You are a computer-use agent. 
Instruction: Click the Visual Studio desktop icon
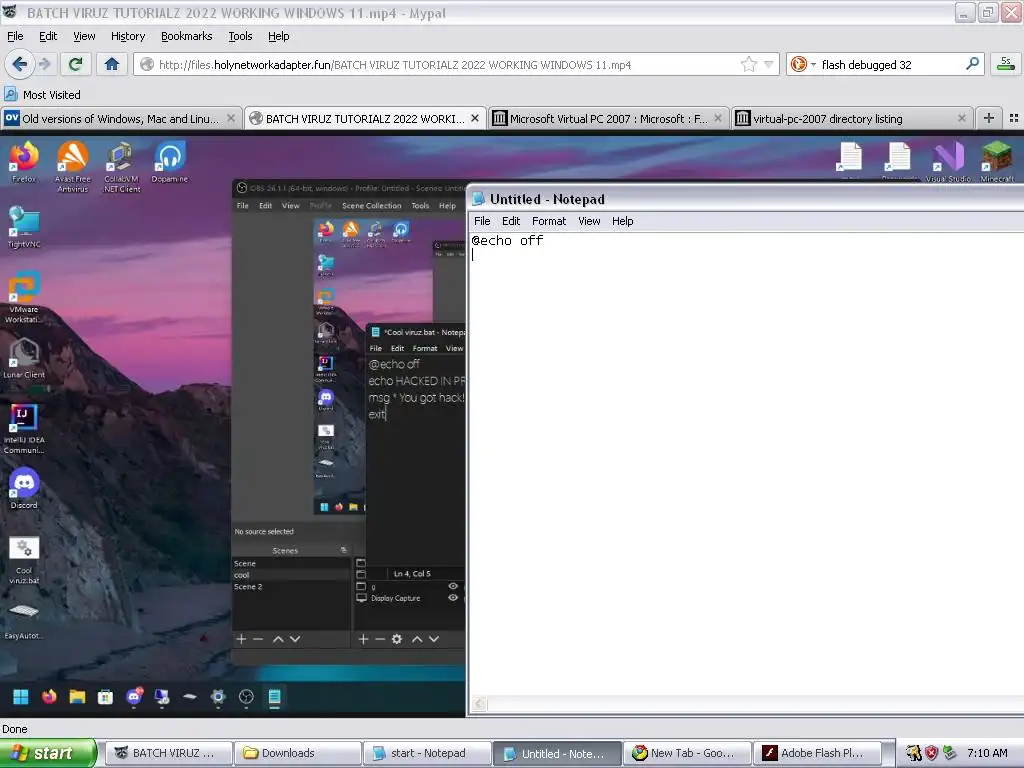point(948,162)
